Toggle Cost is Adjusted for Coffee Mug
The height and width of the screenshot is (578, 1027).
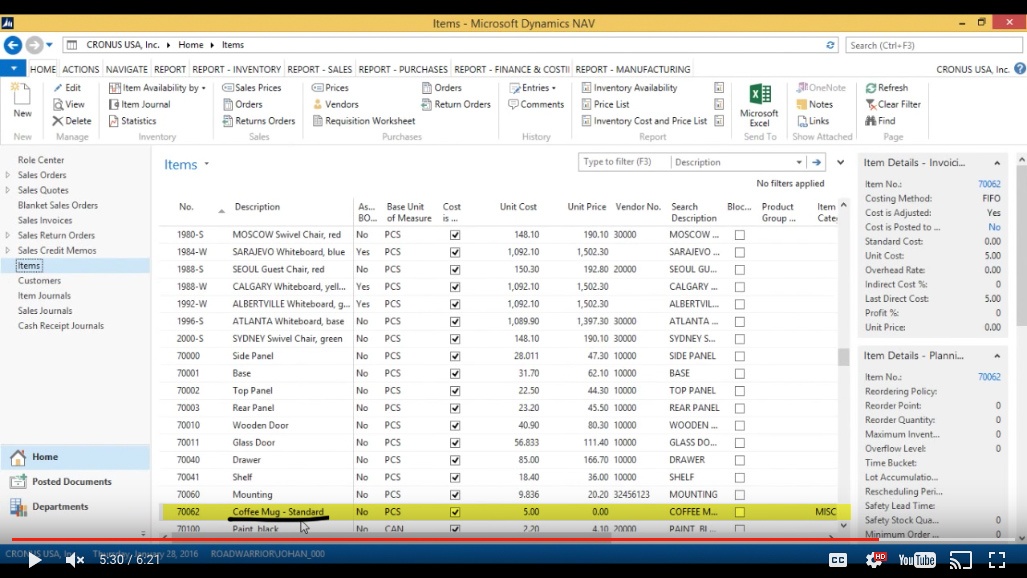(455, 512)
